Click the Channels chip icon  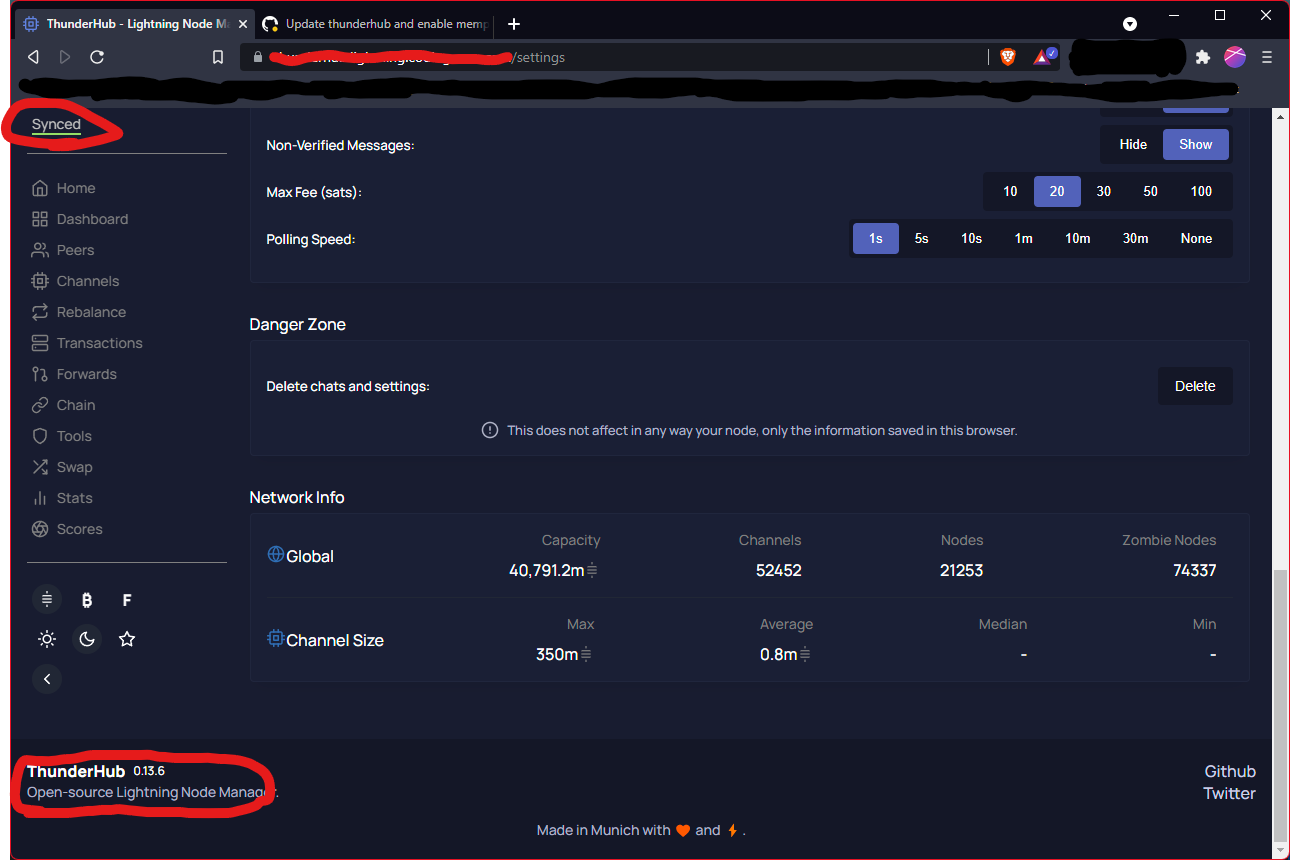click(40, 281)
